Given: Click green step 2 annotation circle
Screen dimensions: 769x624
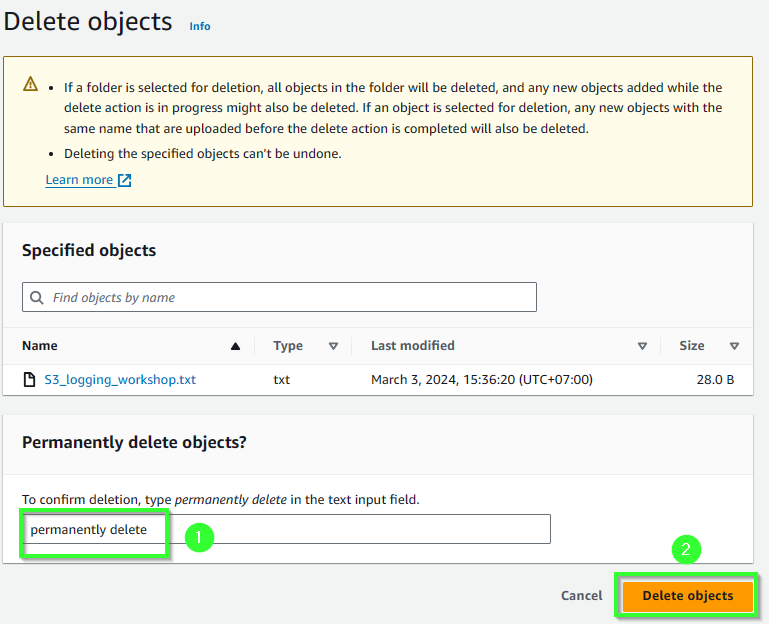Looking at the screenshot, I should pyautogui.click(x=686, y=549).
